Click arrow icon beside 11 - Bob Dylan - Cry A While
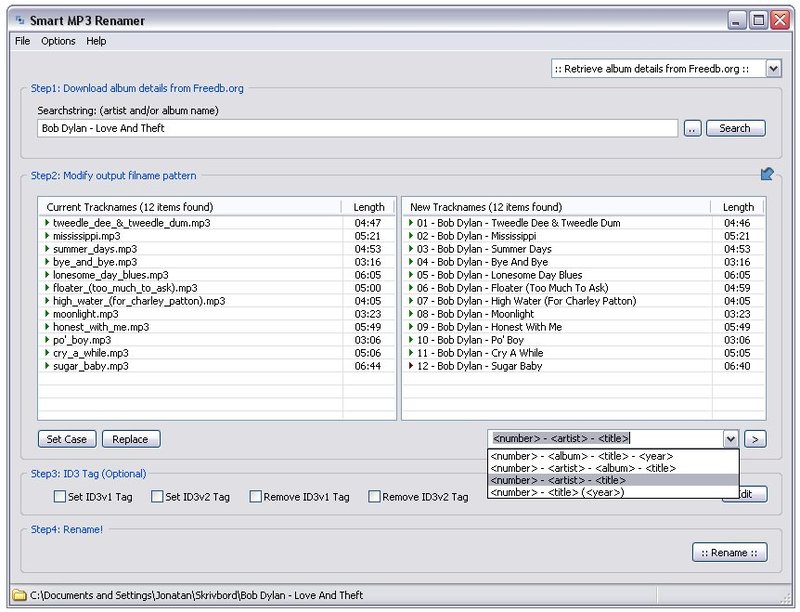800x612 pixels. click(x=411, y=352)
